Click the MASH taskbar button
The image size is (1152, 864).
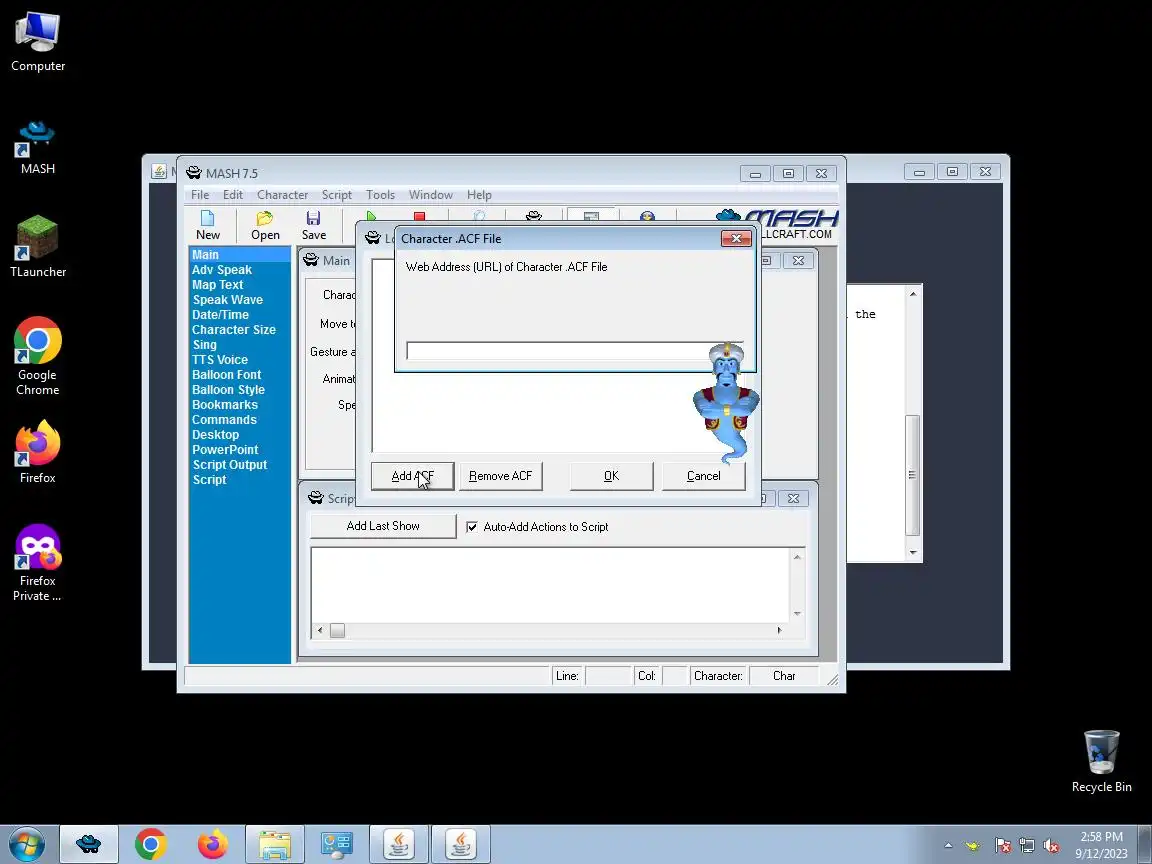(x=88, y=844)
